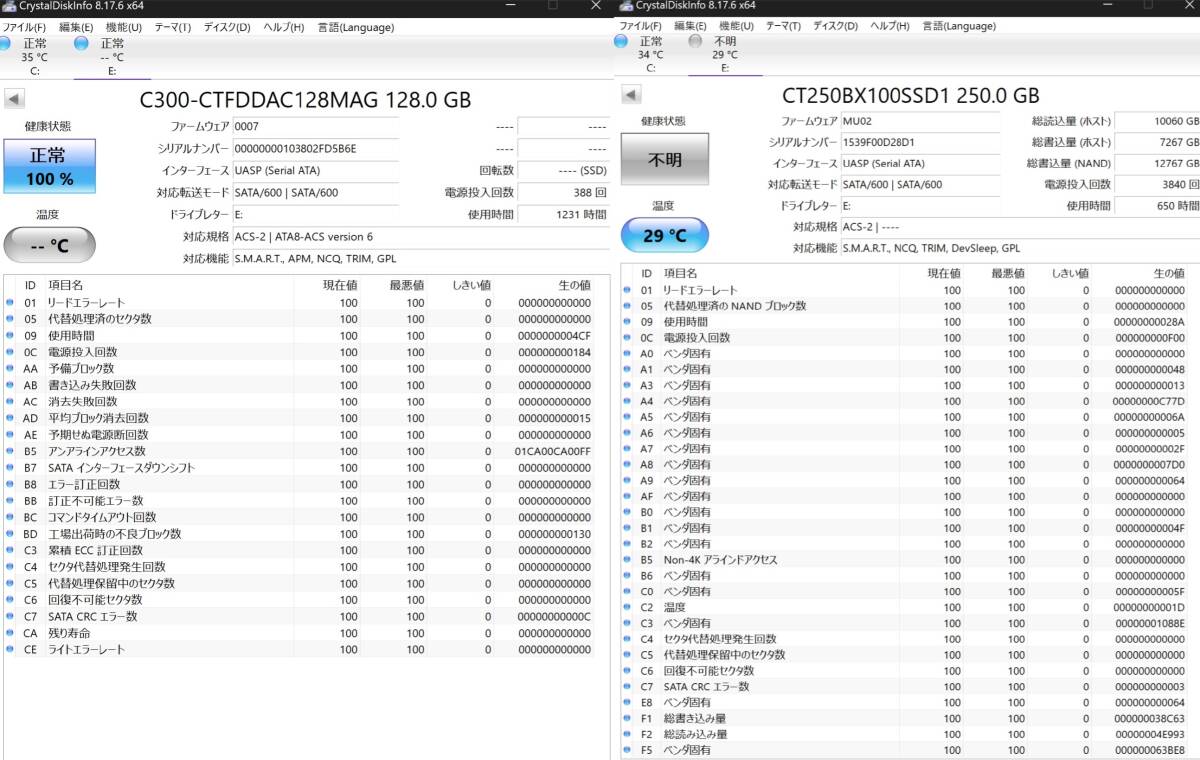
Task: Click the -- °C temperature button in left window
Action: (50, 246)
